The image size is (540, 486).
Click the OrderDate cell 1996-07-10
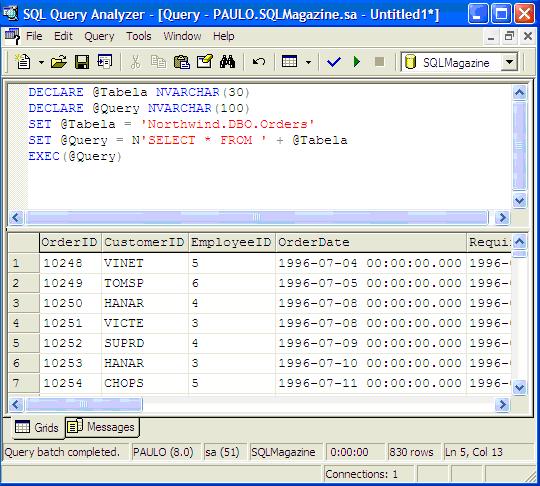(371, 363)
